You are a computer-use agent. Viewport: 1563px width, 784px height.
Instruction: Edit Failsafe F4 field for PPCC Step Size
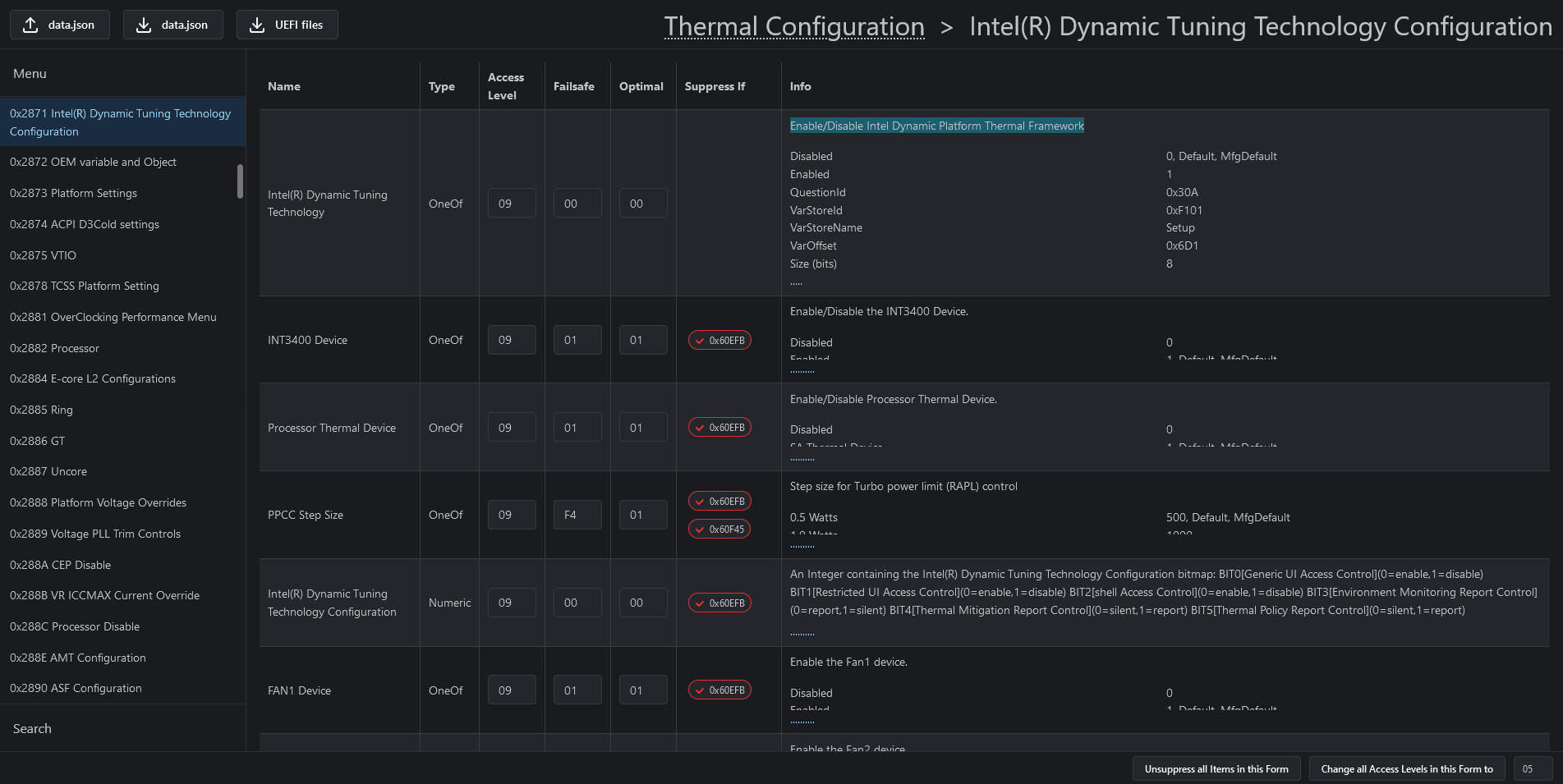click(x=577, y=515)
